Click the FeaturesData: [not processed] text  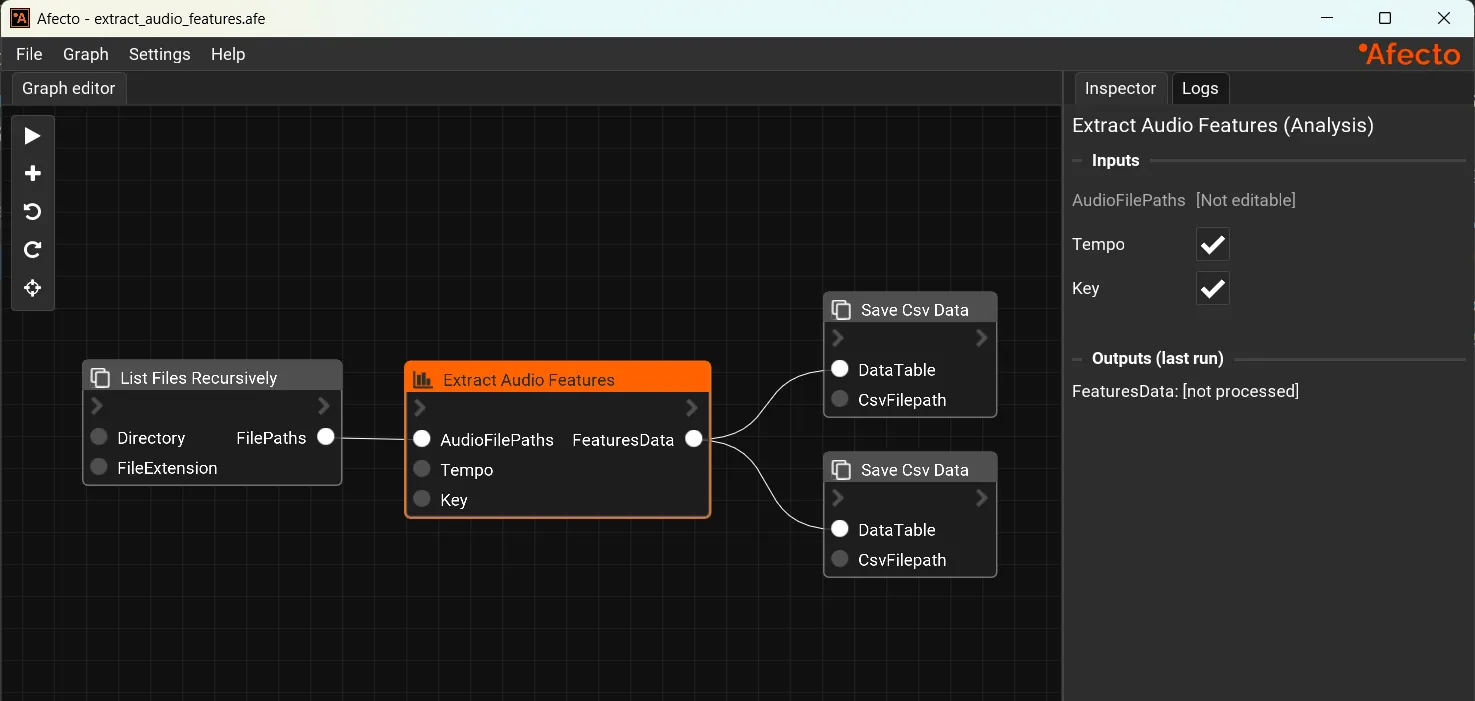coord(1186,391)
